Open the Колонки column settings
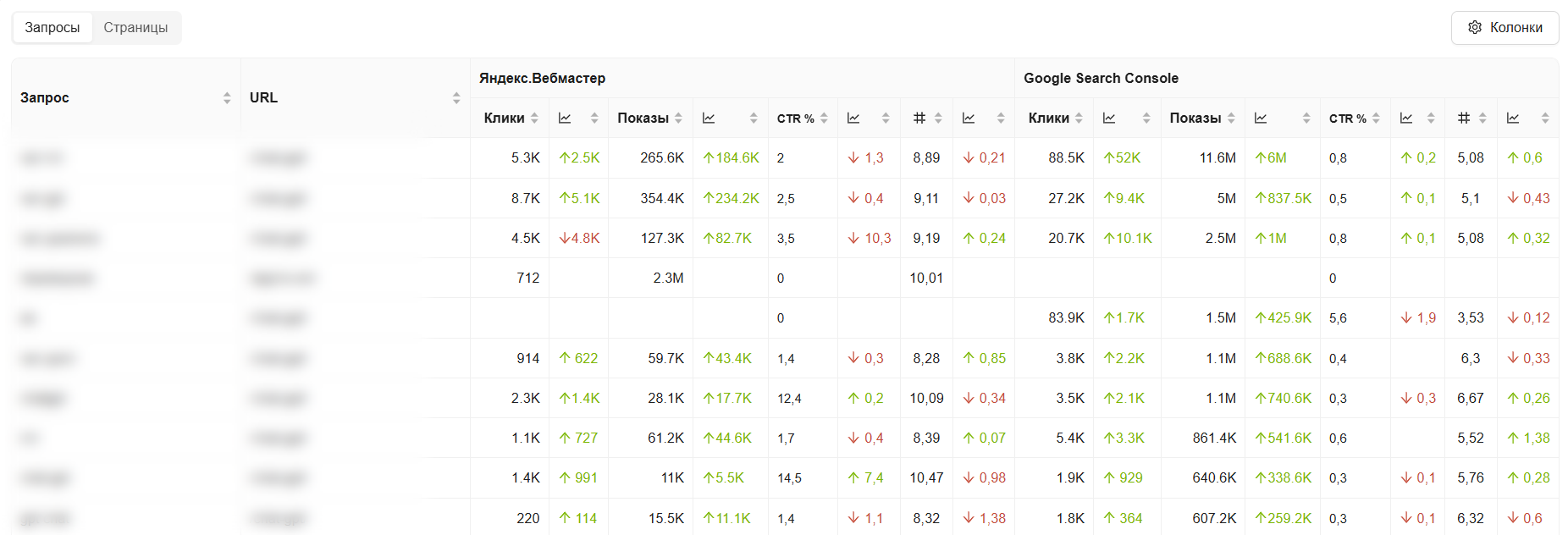The height and width of the screenshot is (535, 1568). (x=1505, y=28)
